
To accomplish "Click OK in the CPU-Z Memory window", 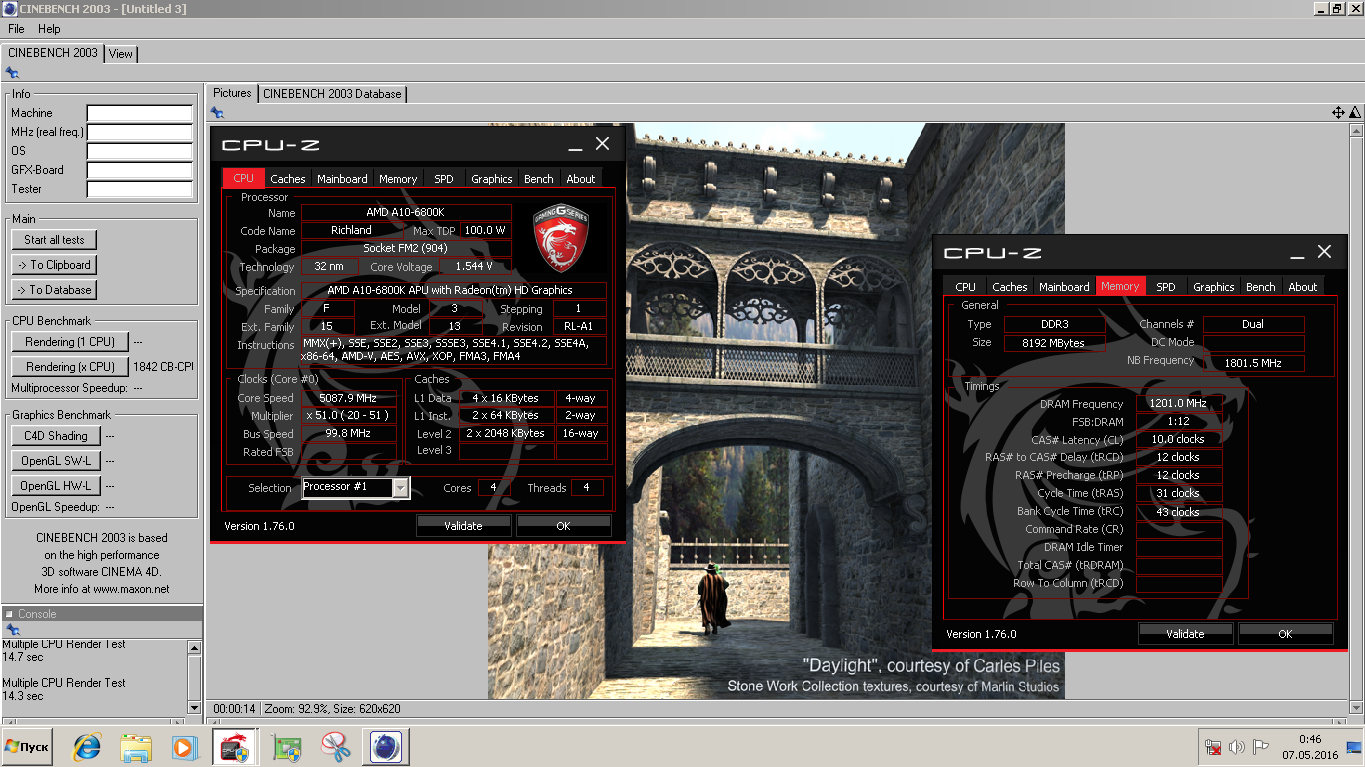I will (x=1285, y=633).
